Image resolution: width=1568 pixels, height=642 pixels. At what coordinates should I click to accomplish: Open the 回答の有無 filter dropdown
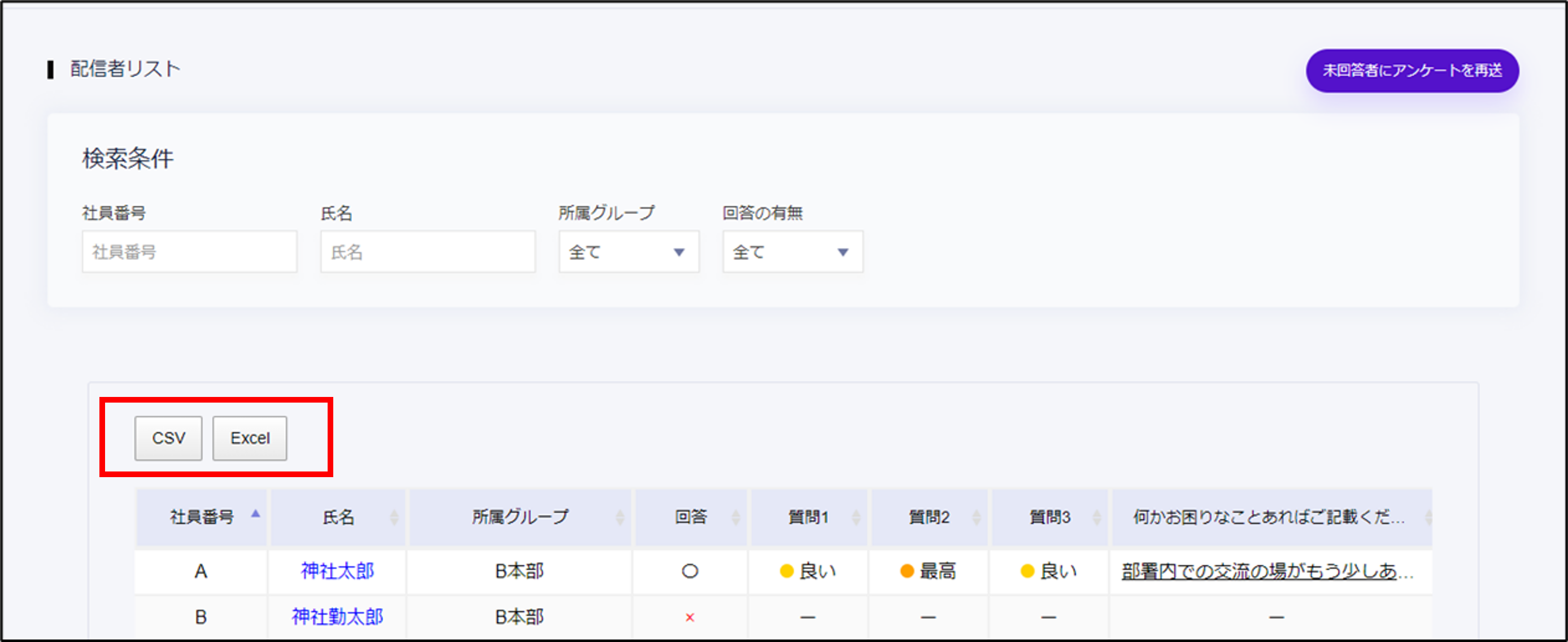792,252
